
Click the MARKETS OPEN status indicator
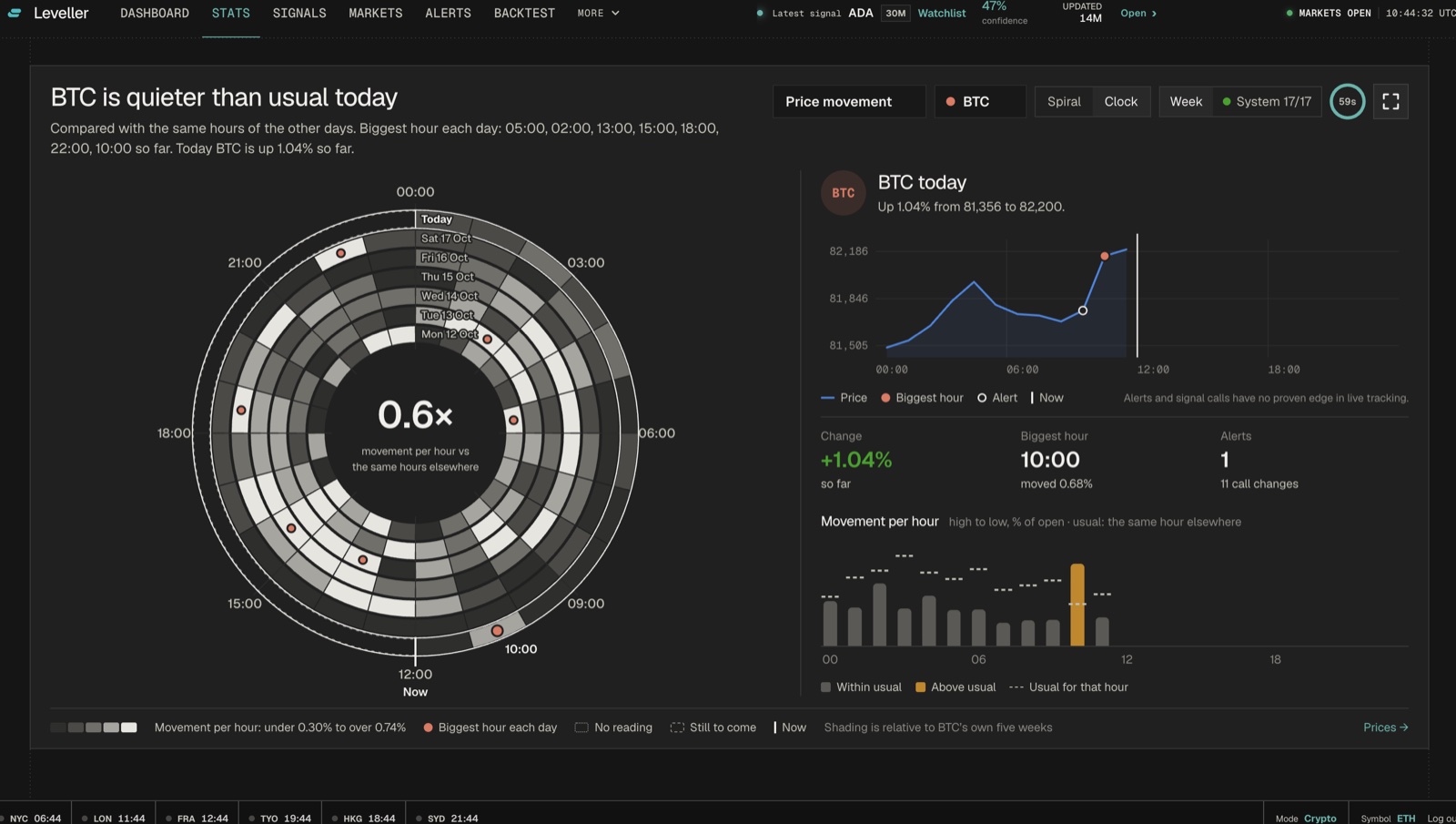click(1329, 13)
